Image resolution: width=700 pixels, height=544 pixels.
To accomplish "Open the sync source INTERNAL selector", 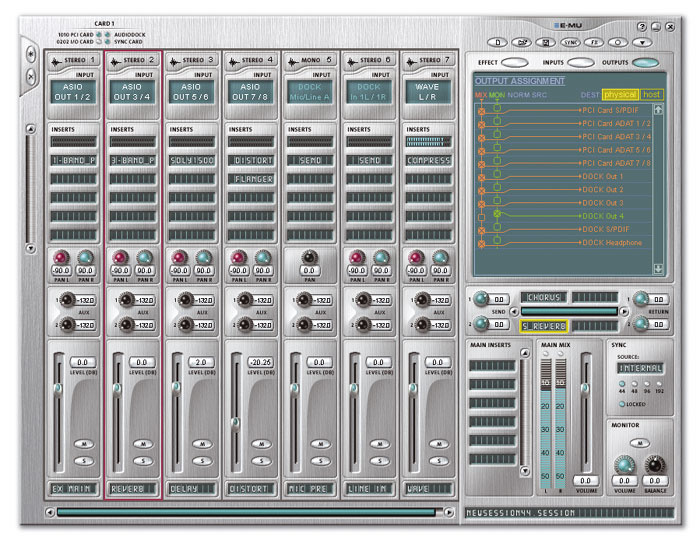I will click(640, 369).
